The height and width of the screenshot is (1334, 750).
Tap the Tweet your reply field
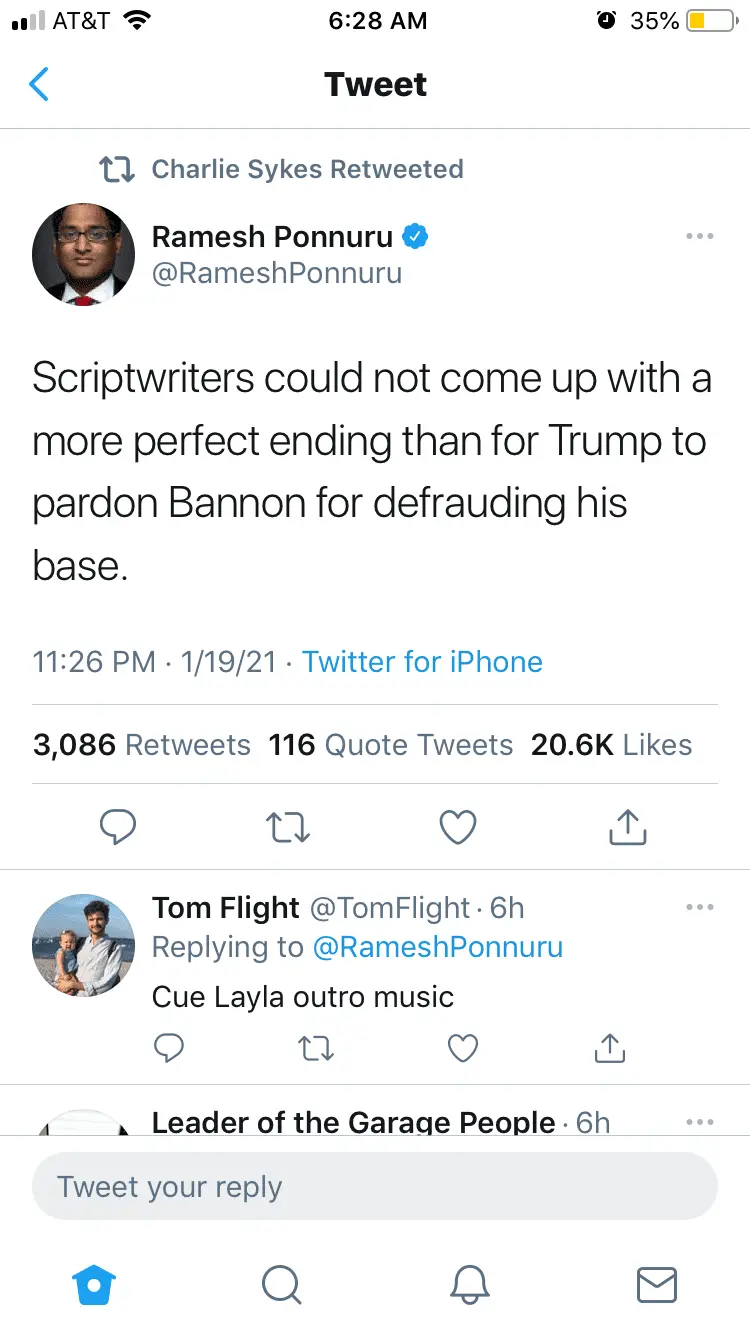coord(375,1187)
